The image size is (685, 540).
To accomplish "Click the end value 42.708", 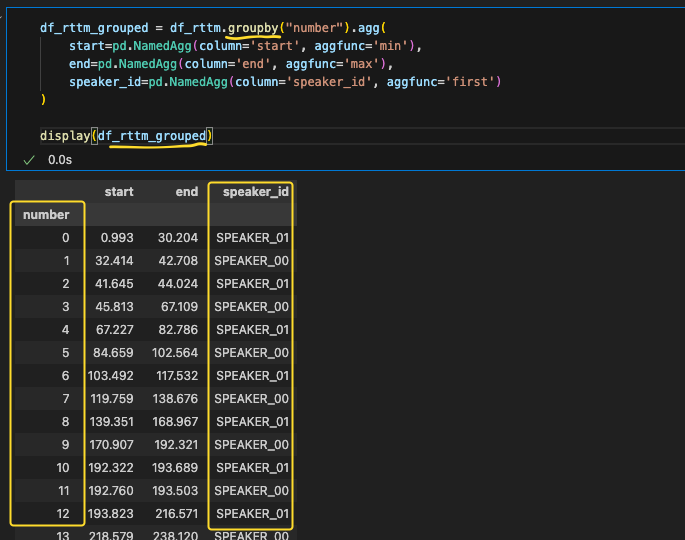I will (178, 261).
